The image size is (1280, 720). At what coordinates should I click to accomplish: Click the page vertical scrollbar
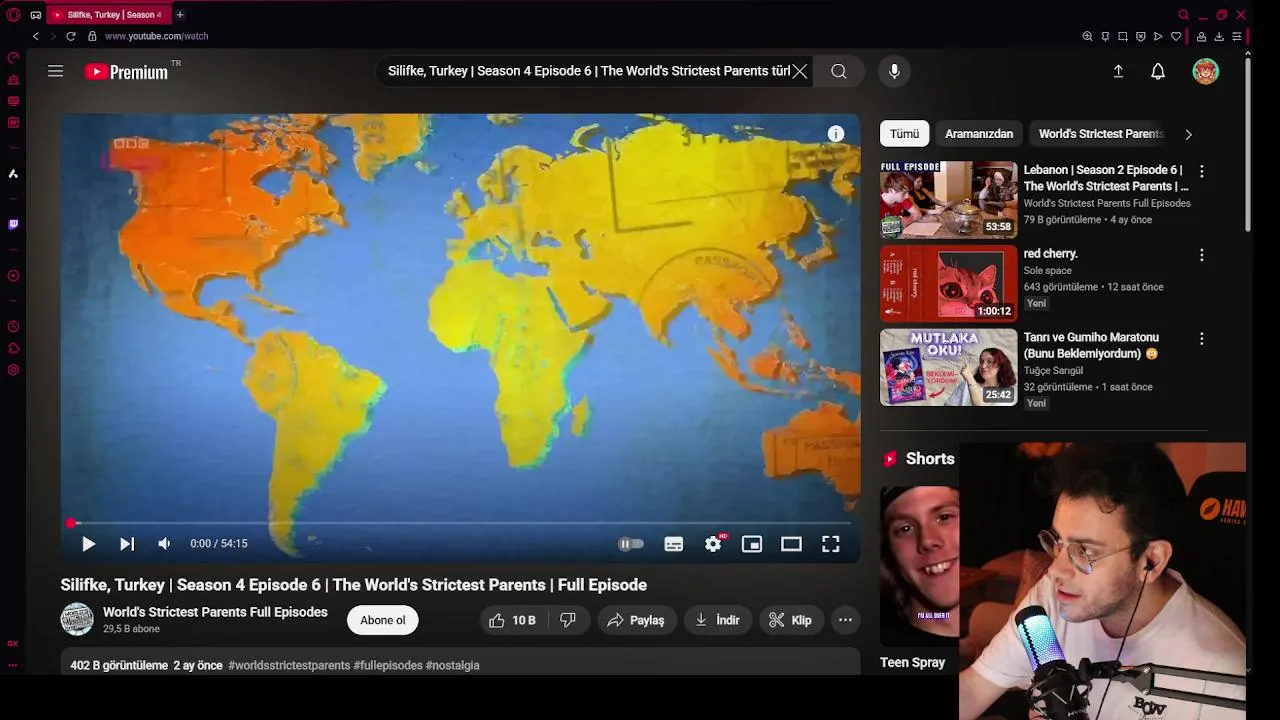click(x=1247, y=145)
